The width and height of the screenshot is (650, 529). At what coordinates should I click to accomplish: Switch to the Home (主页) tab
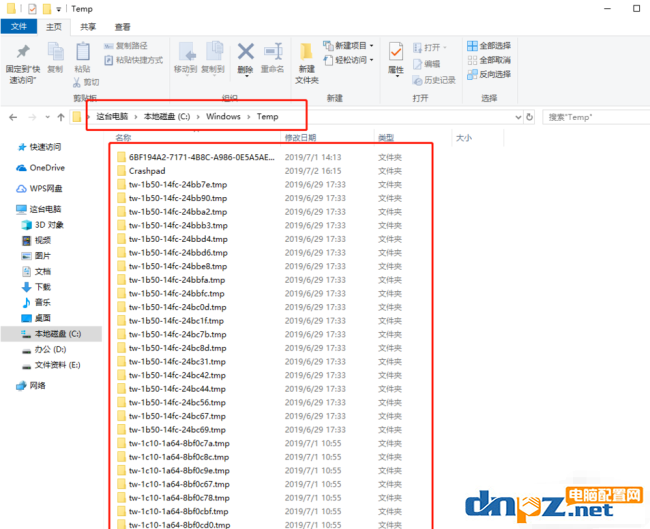tap(53, 27)
